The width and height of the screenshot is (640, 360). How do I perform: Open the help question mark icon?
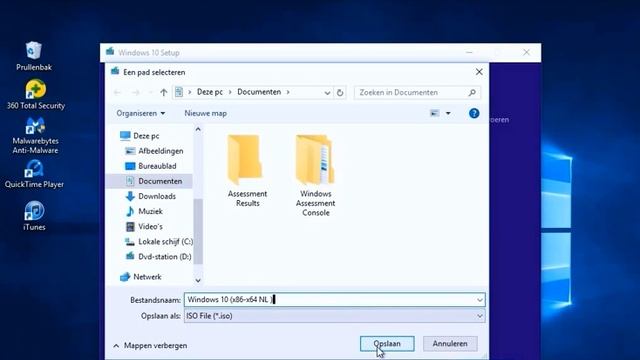474,113
